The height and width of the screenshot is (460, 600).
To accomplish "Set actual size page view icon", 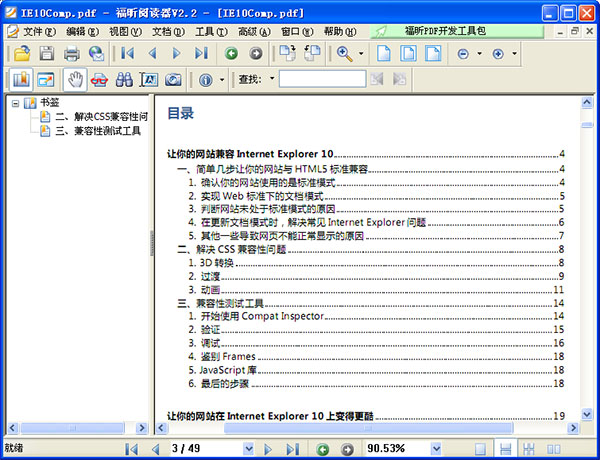I will pos(384,53).
